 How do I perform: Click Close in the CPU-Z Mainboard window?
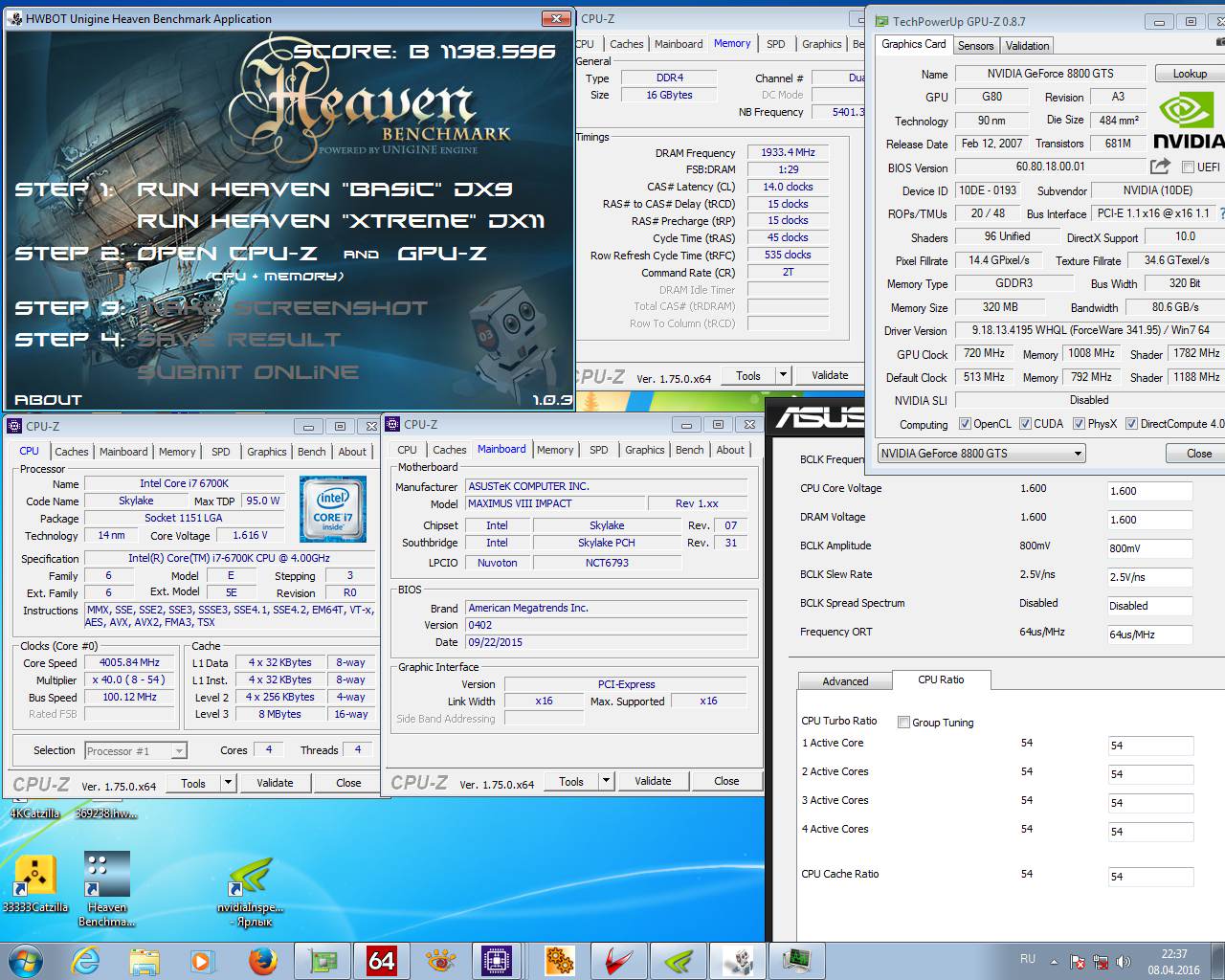(726, 781)
